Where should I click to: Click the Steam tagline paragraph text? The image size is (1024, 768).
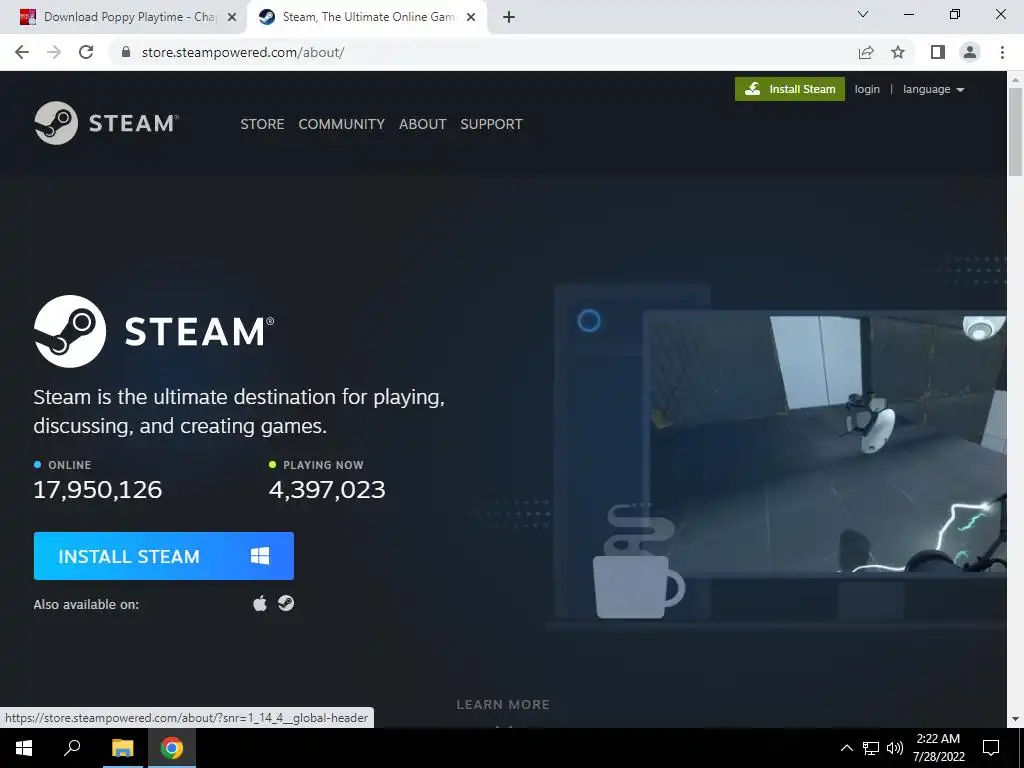239,411
